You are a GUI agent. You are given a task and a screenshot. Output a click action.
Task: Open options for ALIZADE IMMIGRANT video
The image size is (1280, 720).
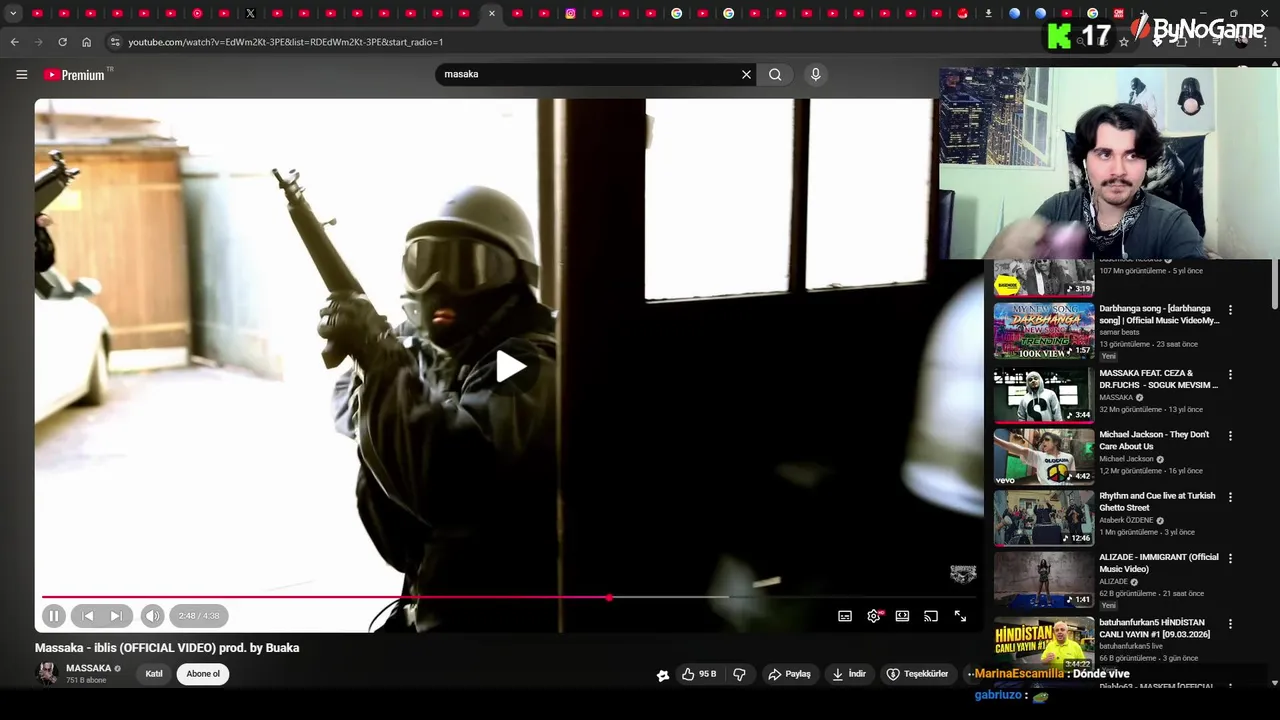[1230, 558]
